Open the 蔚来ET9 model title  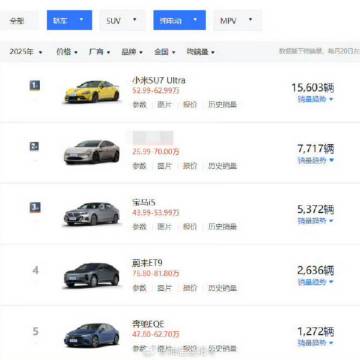click(147, 263)
